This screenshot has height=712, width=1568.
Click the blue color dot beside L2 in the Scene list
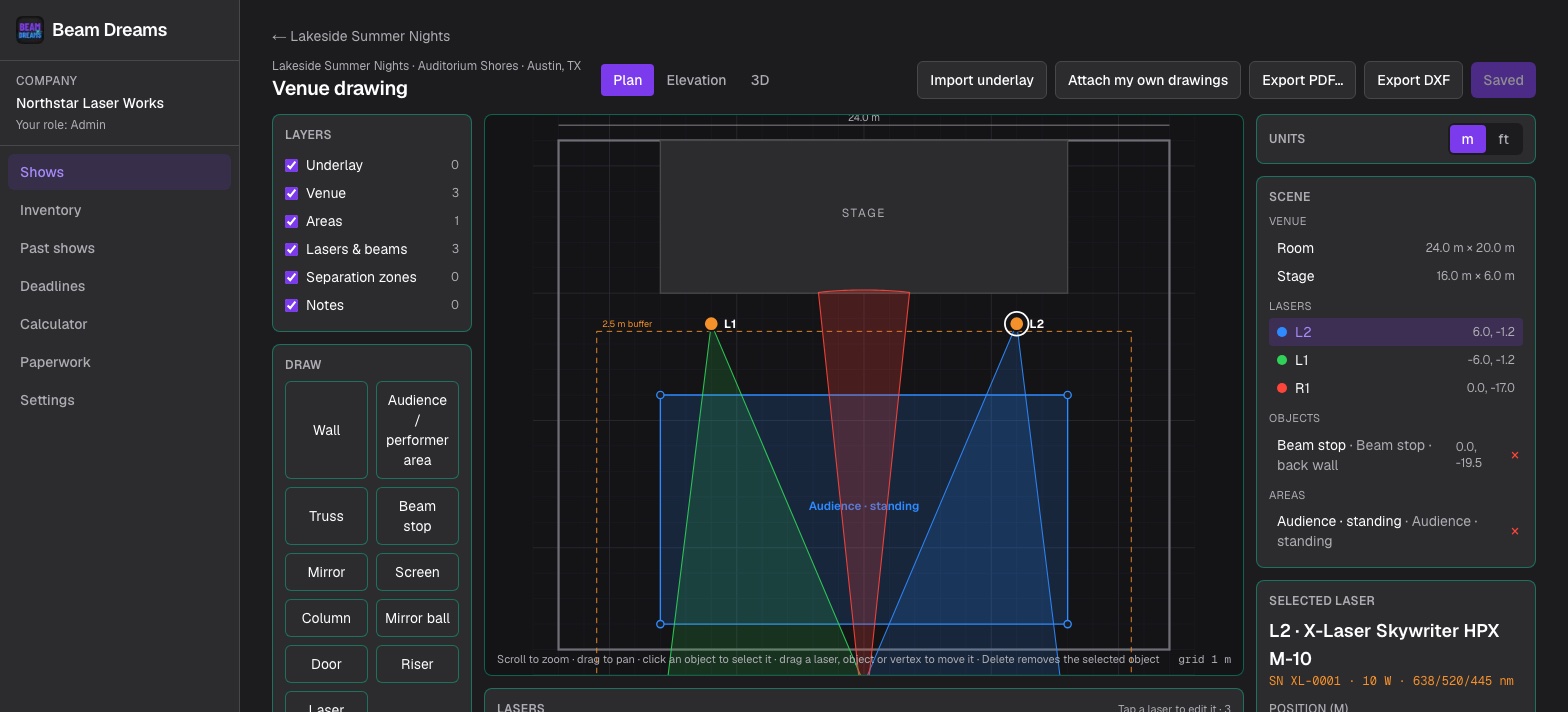point(1282,332)
